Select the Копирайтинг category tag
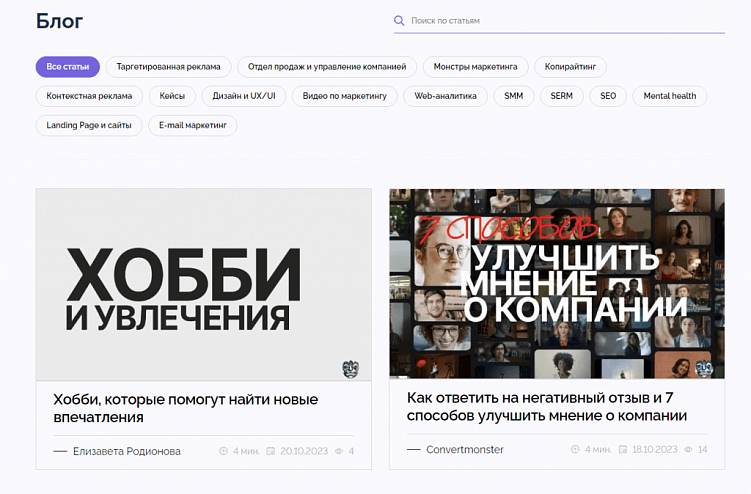751x494 pixels. coord(570,67)
